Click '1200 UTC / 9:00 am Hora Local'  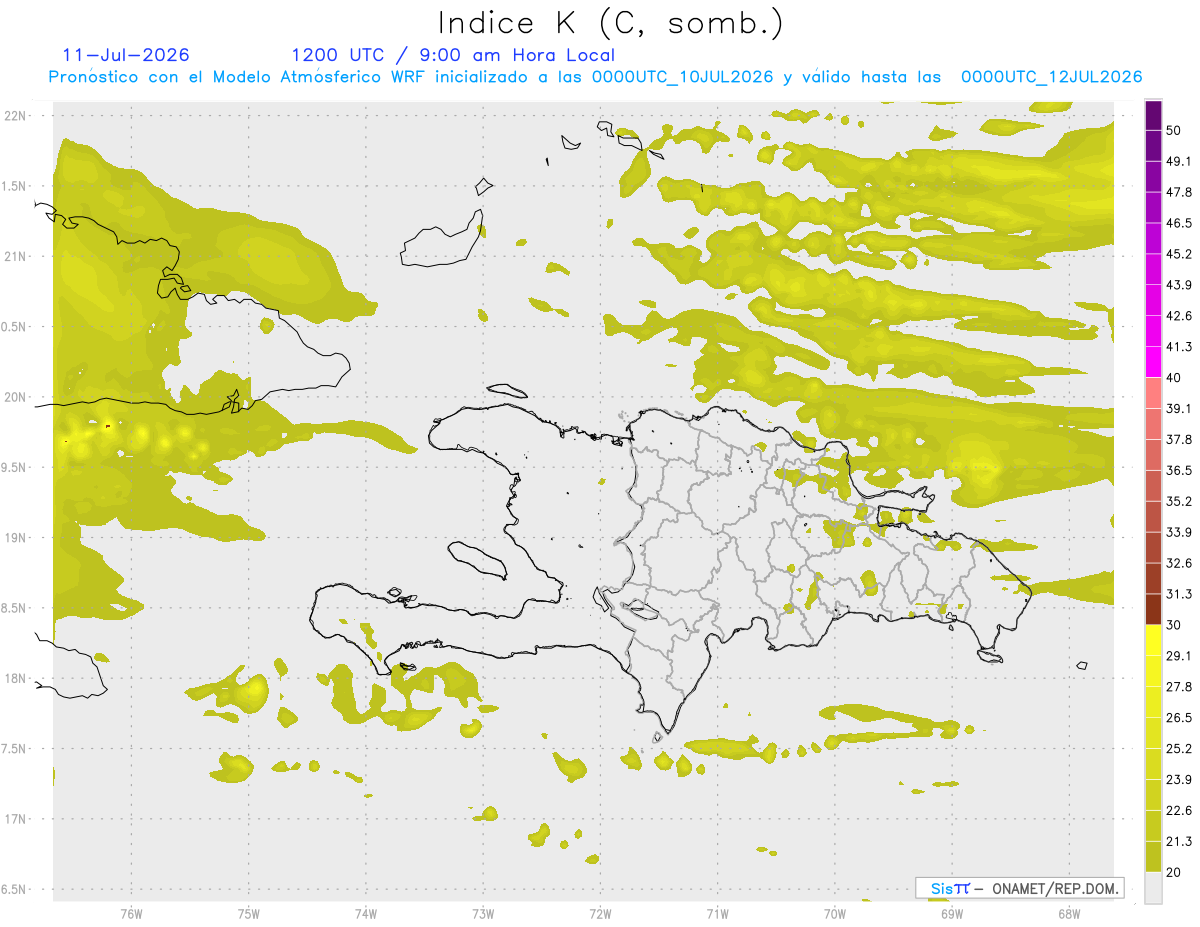[x=453, y=55]
